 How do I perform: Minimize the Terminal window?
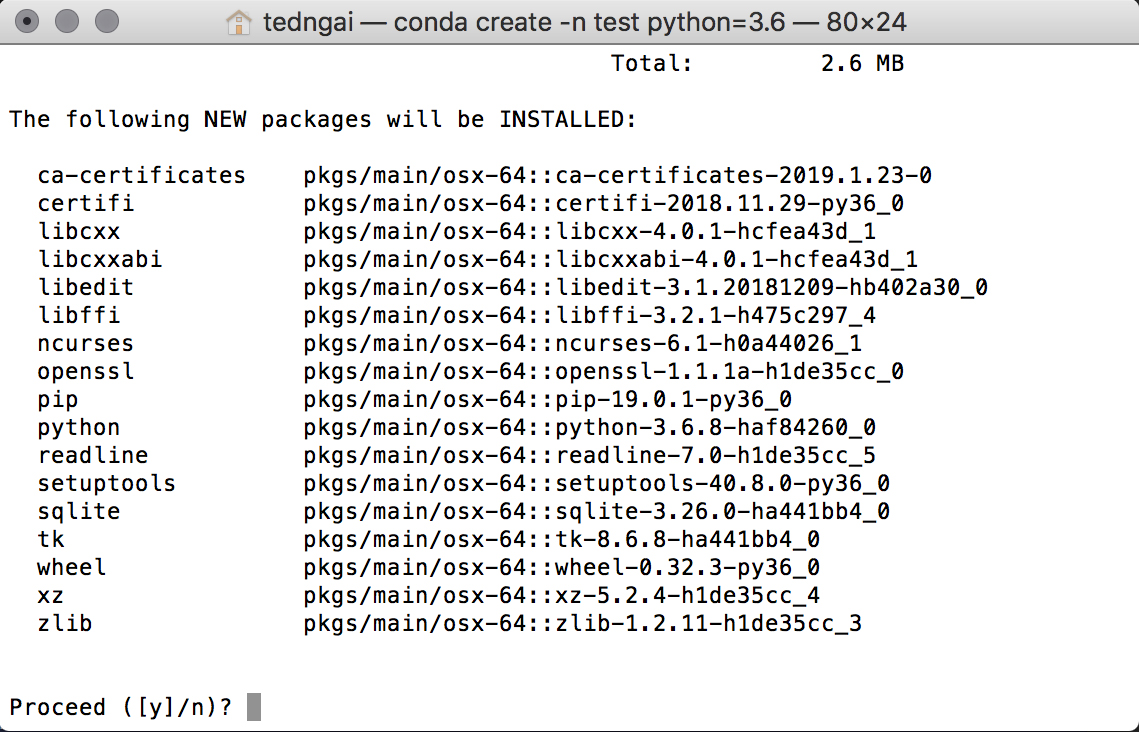click(68, 21)
